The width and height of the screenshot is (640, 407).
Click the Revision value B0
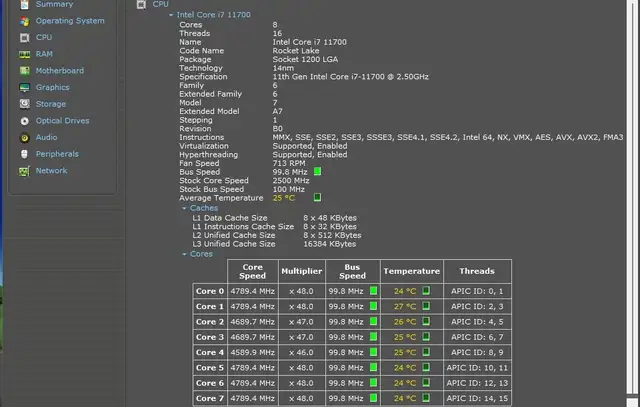277,129
